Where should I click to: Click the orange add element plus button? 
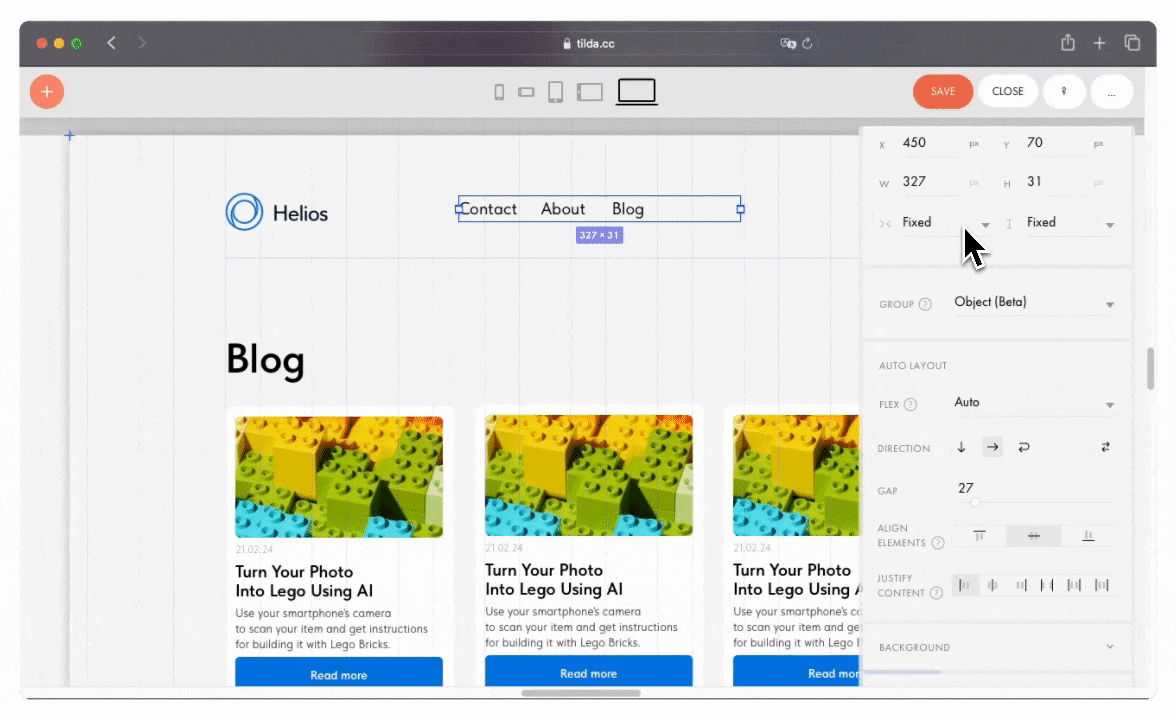pyautogui.click(x=46, y=92)
